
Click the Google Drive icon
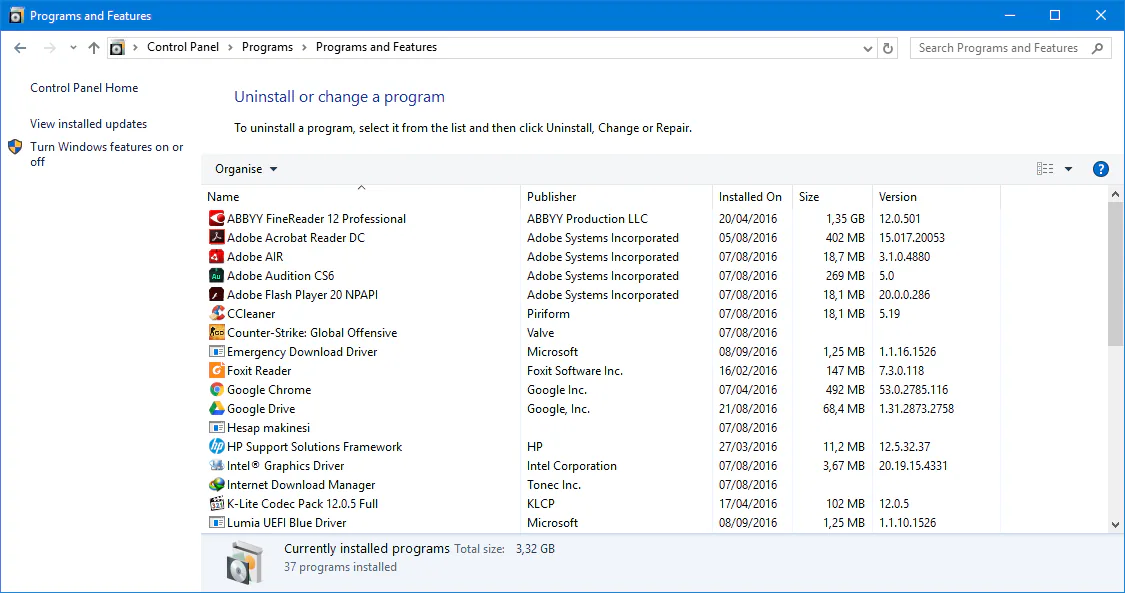216,408
